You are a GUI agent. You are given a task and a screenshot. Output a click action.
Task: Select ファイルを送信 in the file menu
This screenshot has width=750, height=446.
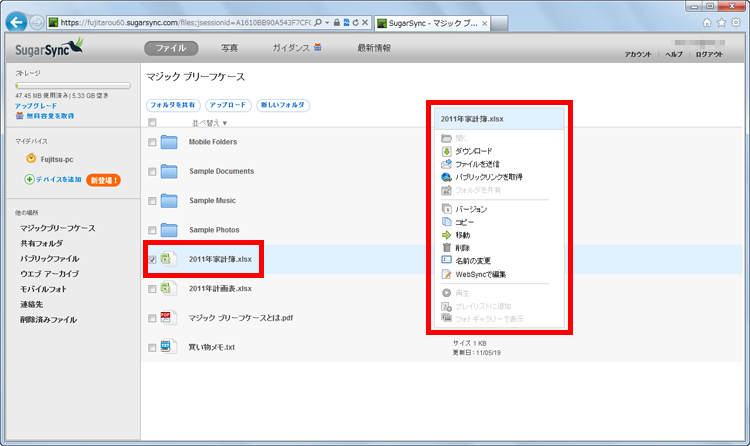(477, 164)
